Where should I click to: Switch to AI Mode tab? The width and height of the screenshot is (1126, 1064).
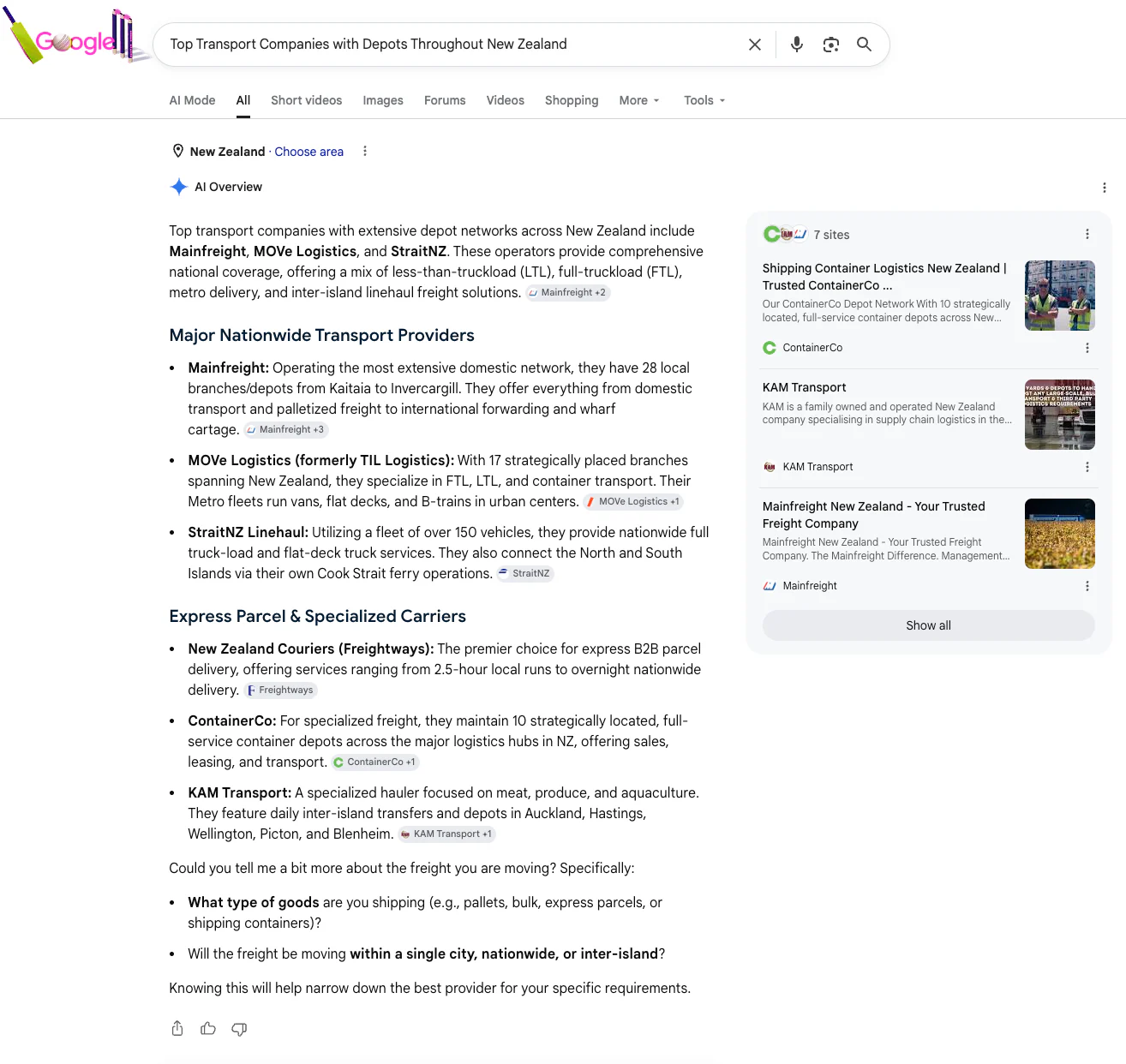point(192,100)
